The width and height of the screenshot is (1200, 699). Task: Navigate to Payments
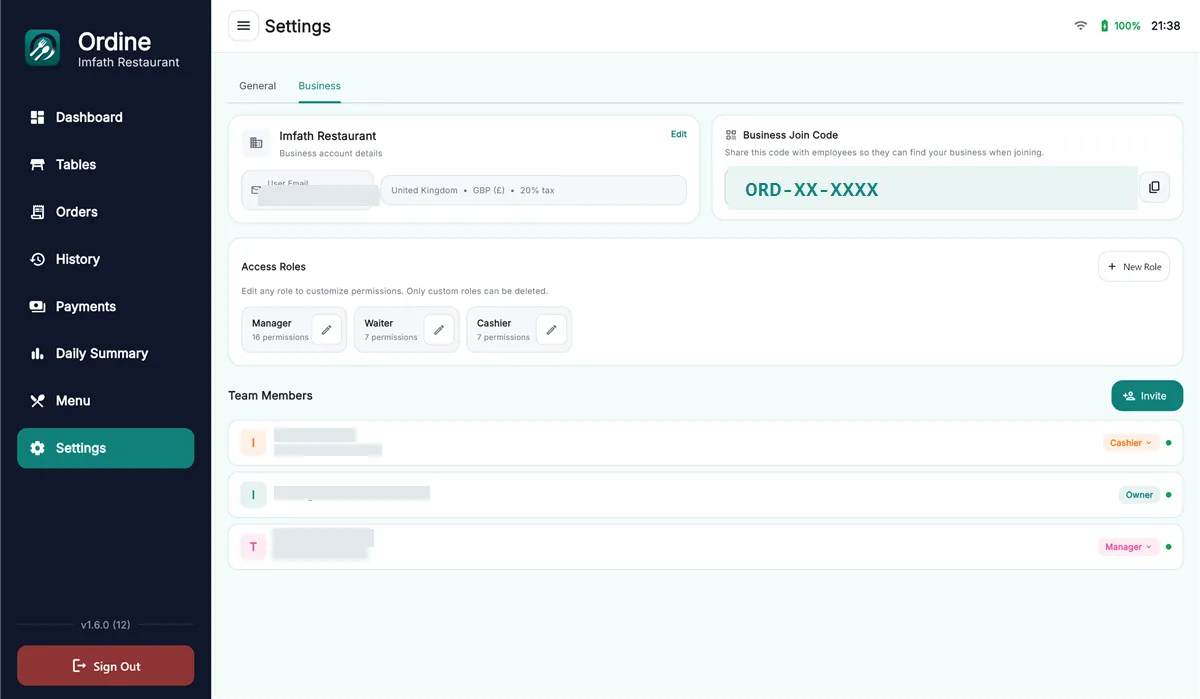coord(105,306)
